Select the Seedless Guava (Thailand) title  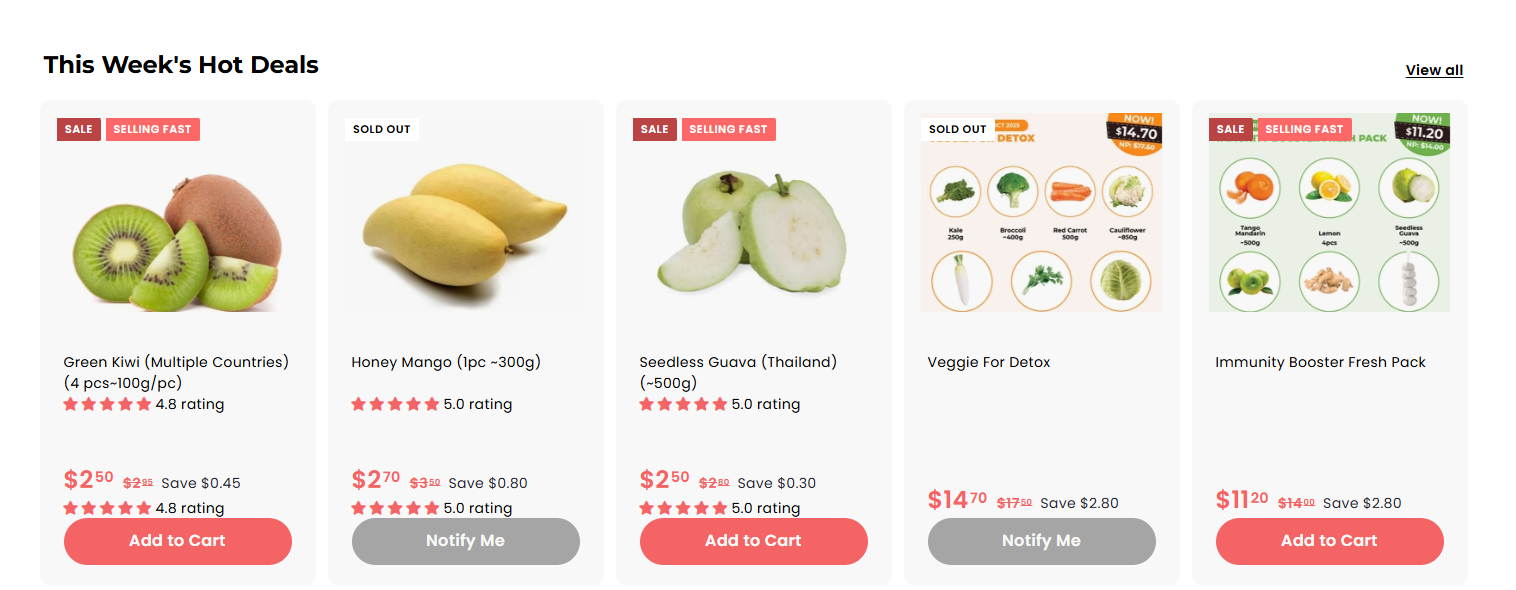(x=738, y=372)
